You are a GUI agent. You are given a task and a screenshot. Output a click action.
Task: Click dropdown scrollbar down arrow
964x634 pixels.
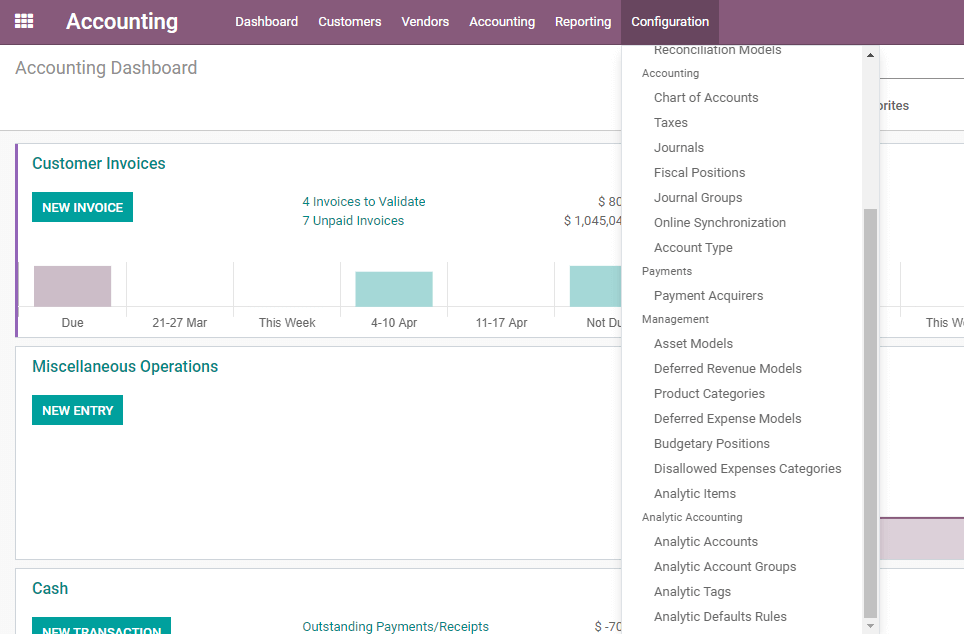click(870, 626)
